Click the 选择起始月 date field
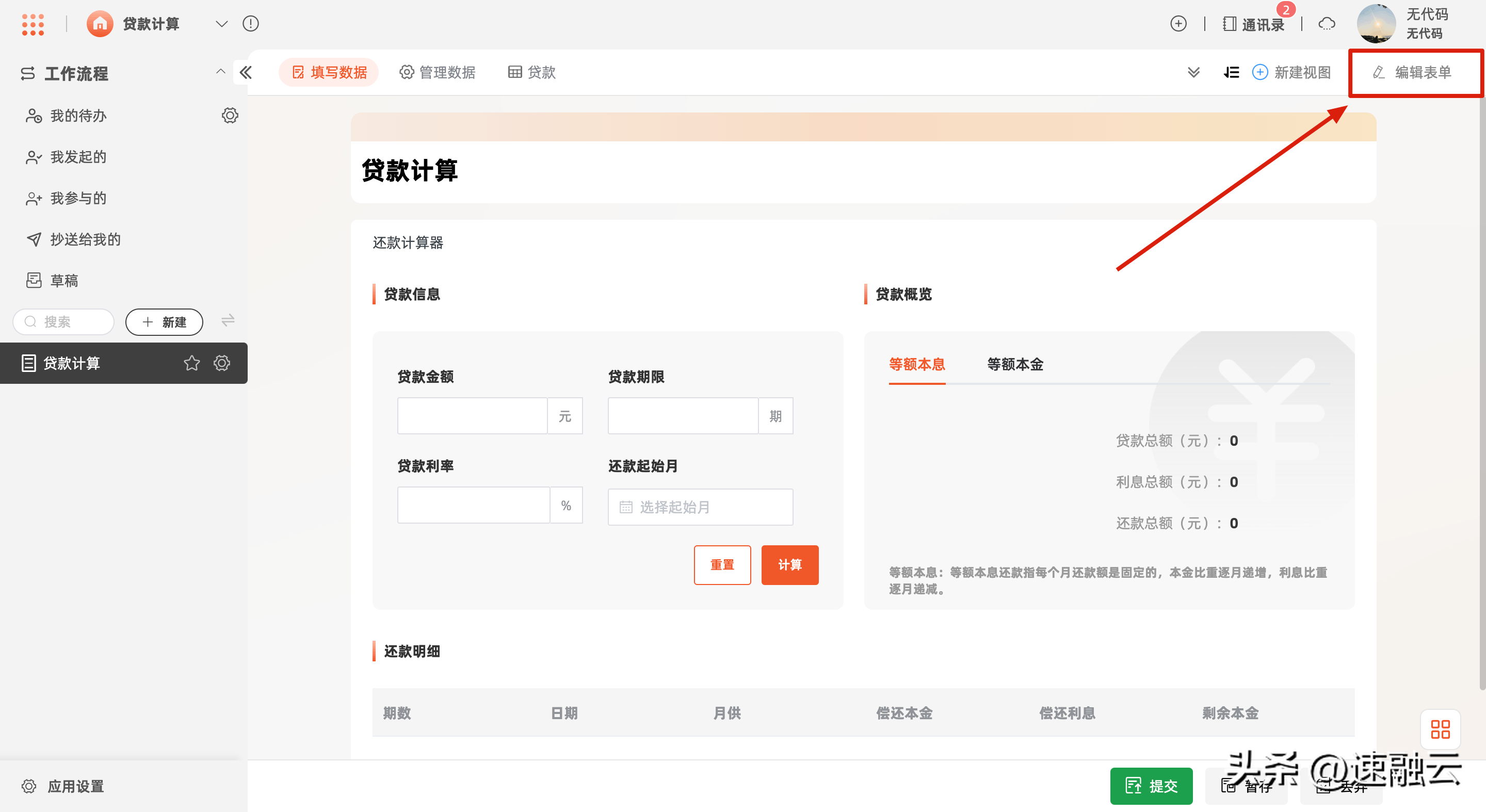The image size is (1486, 812). [x=700, y=507]
